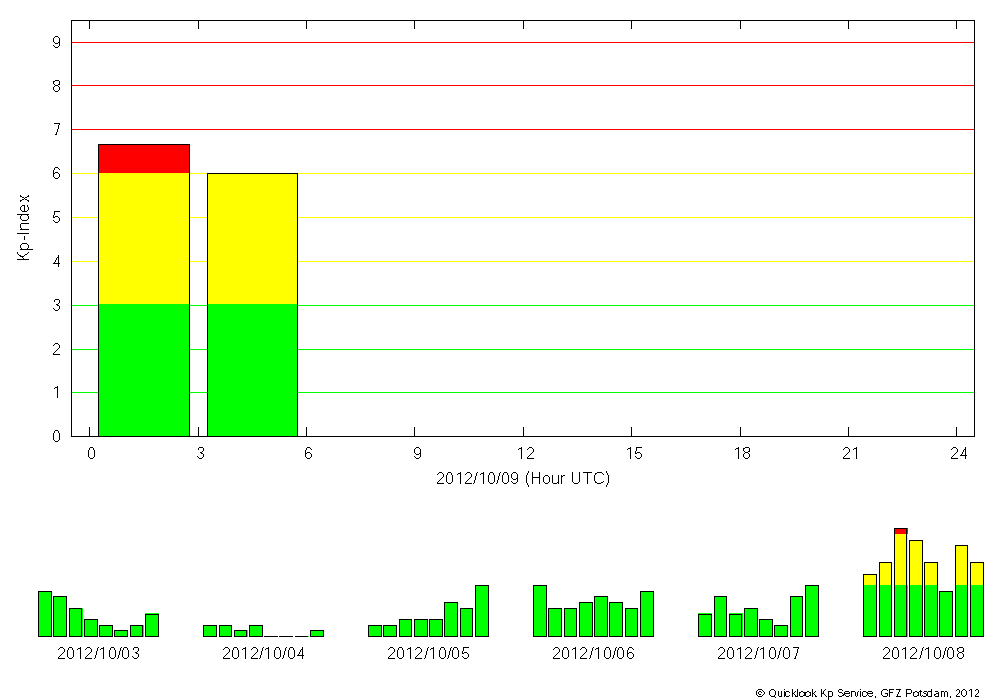Click the Quicklook Kp Service copyright text
The height and width of the screenshot is (700, 1000).
[867, 693]
